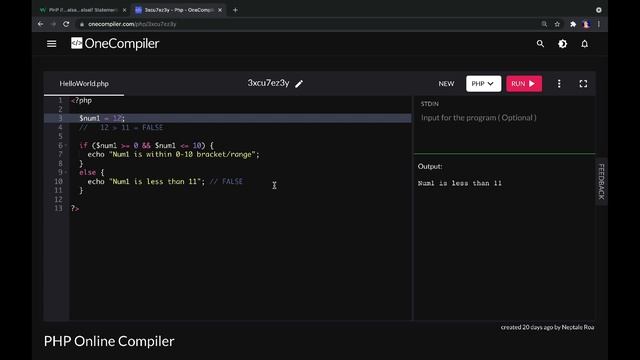
Task: Go back in browser history
Action: [x=40, y=24]
